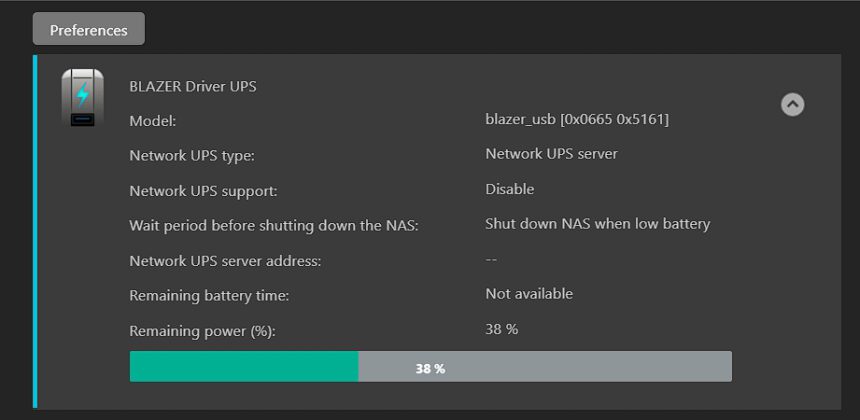Select the Disable status value
860x420 pixels.
click(510, 189)
